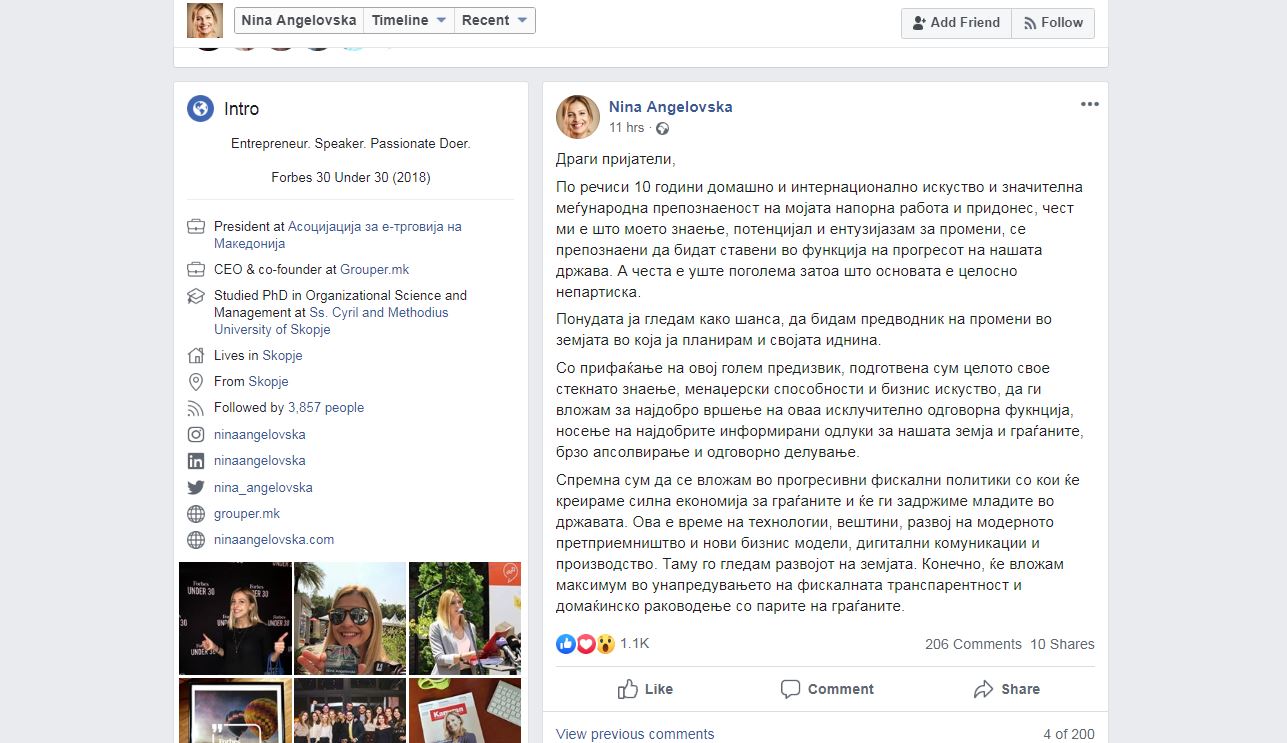Click the Intro globe icon
This screenshot has height=743, width=1287.
point(200,109)
